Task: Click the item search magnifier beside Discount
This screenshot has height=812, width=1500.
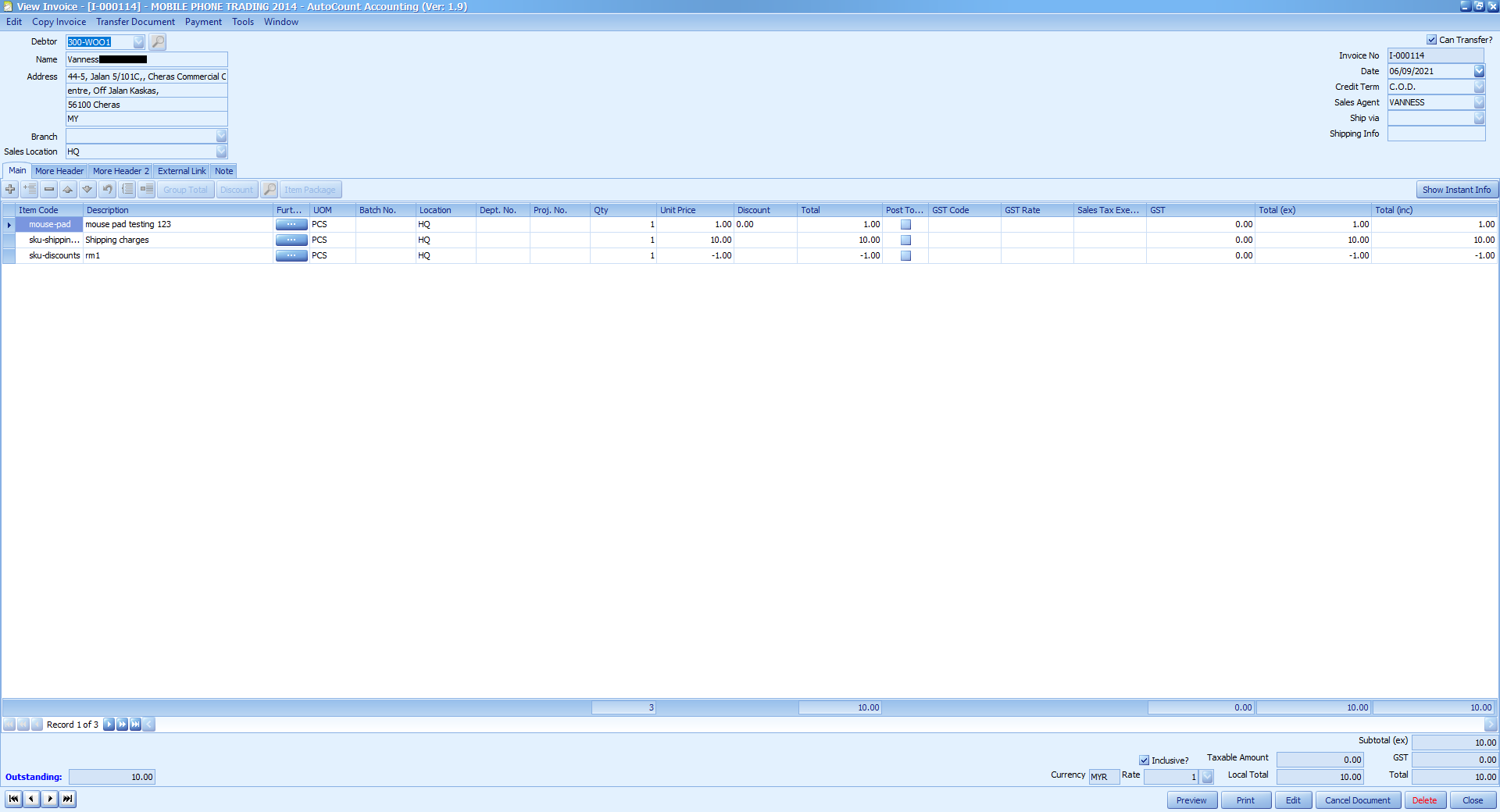Action: 269,189
